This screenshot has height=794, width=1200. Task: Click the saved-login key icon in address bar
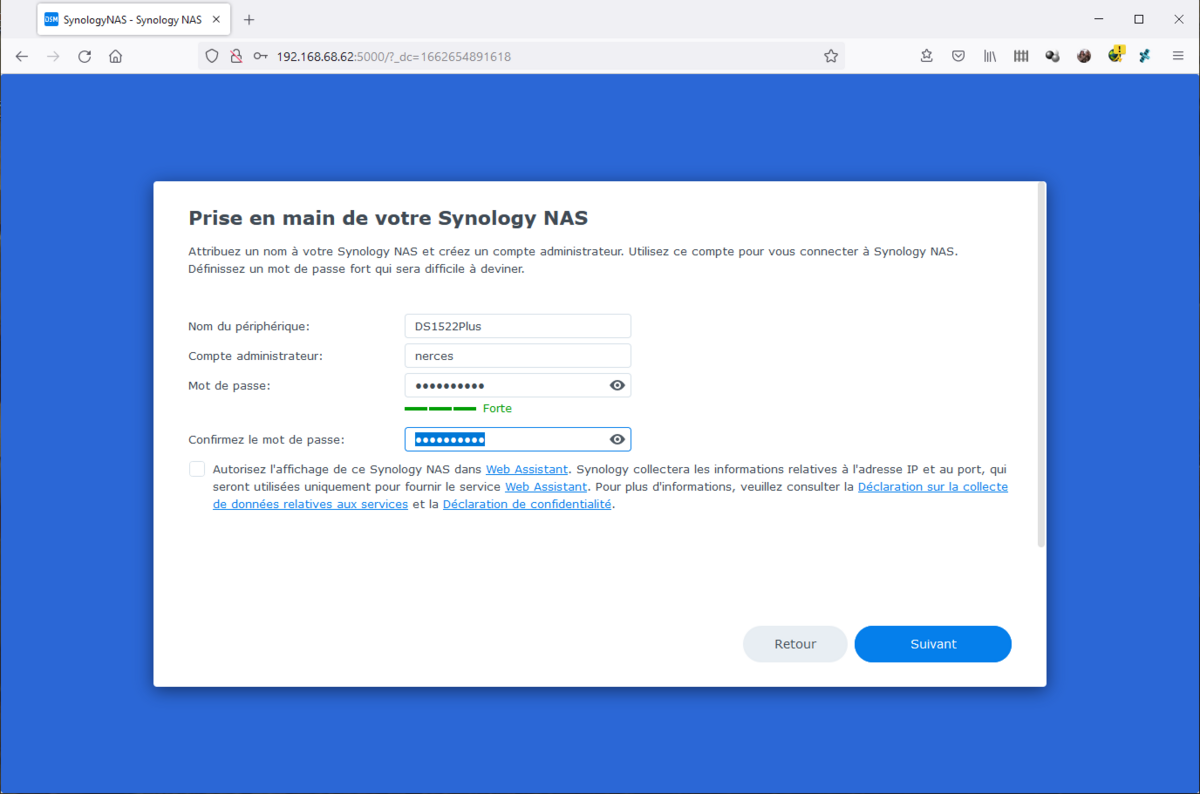[260, 57]
